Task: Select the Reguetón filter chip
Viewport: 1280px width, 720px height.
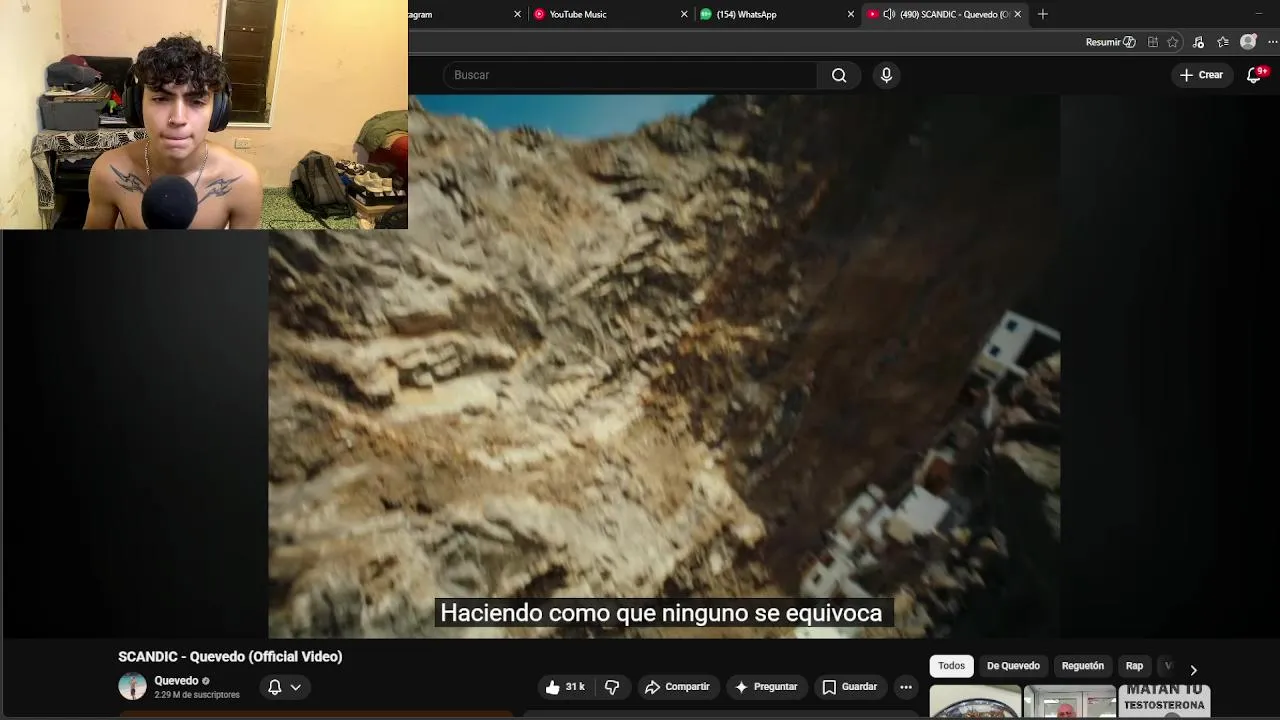Action: tap(1083, 666)
